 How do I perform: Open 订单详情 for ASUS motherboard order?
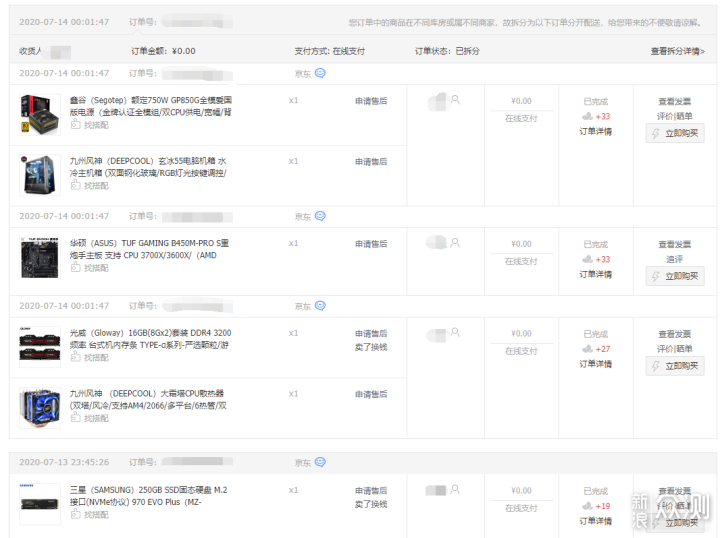coord(596,274)
